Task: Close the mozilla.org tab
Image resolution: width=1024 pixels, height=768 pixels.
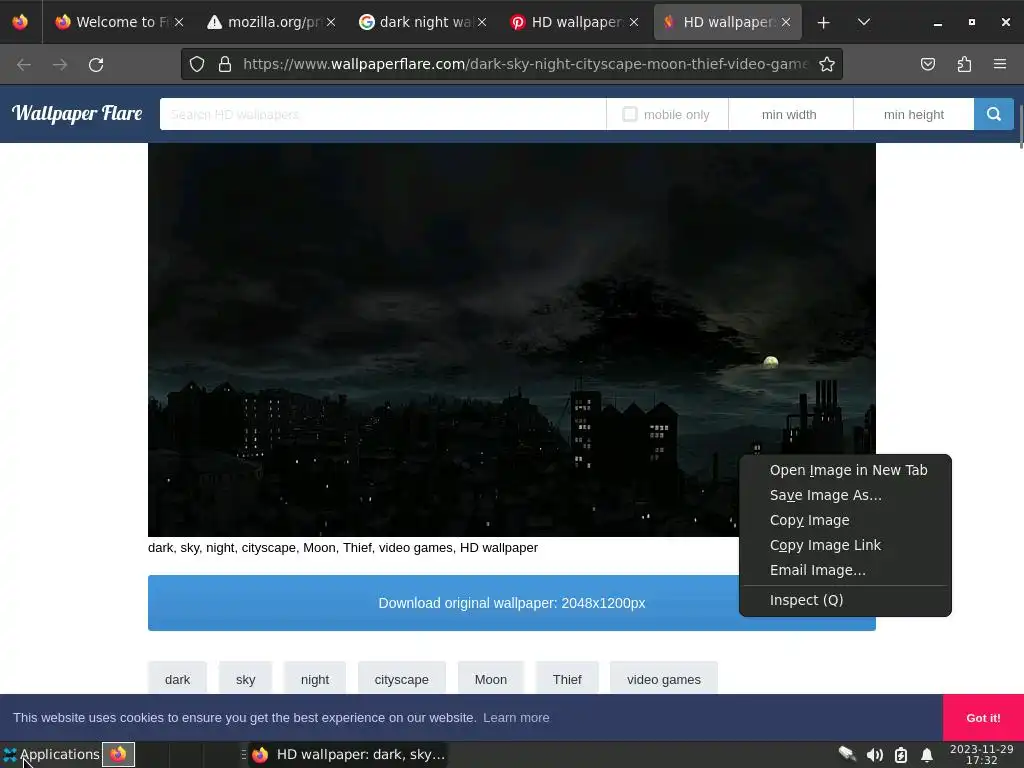Action: pyautogui.click(x=331, y=22)
